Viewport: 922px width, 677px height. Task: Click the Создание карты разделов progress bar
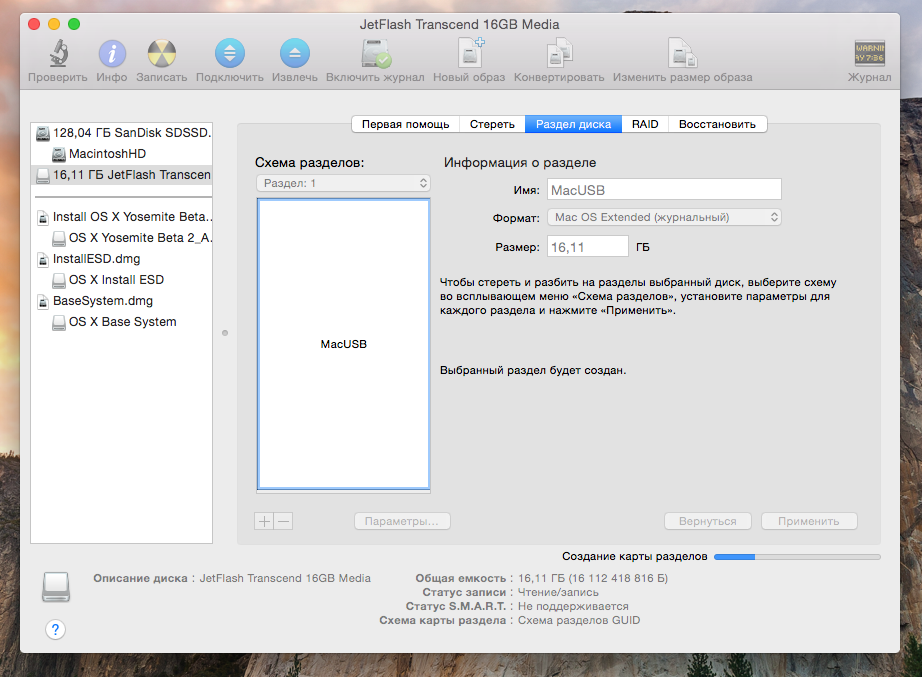pos(797,556)
